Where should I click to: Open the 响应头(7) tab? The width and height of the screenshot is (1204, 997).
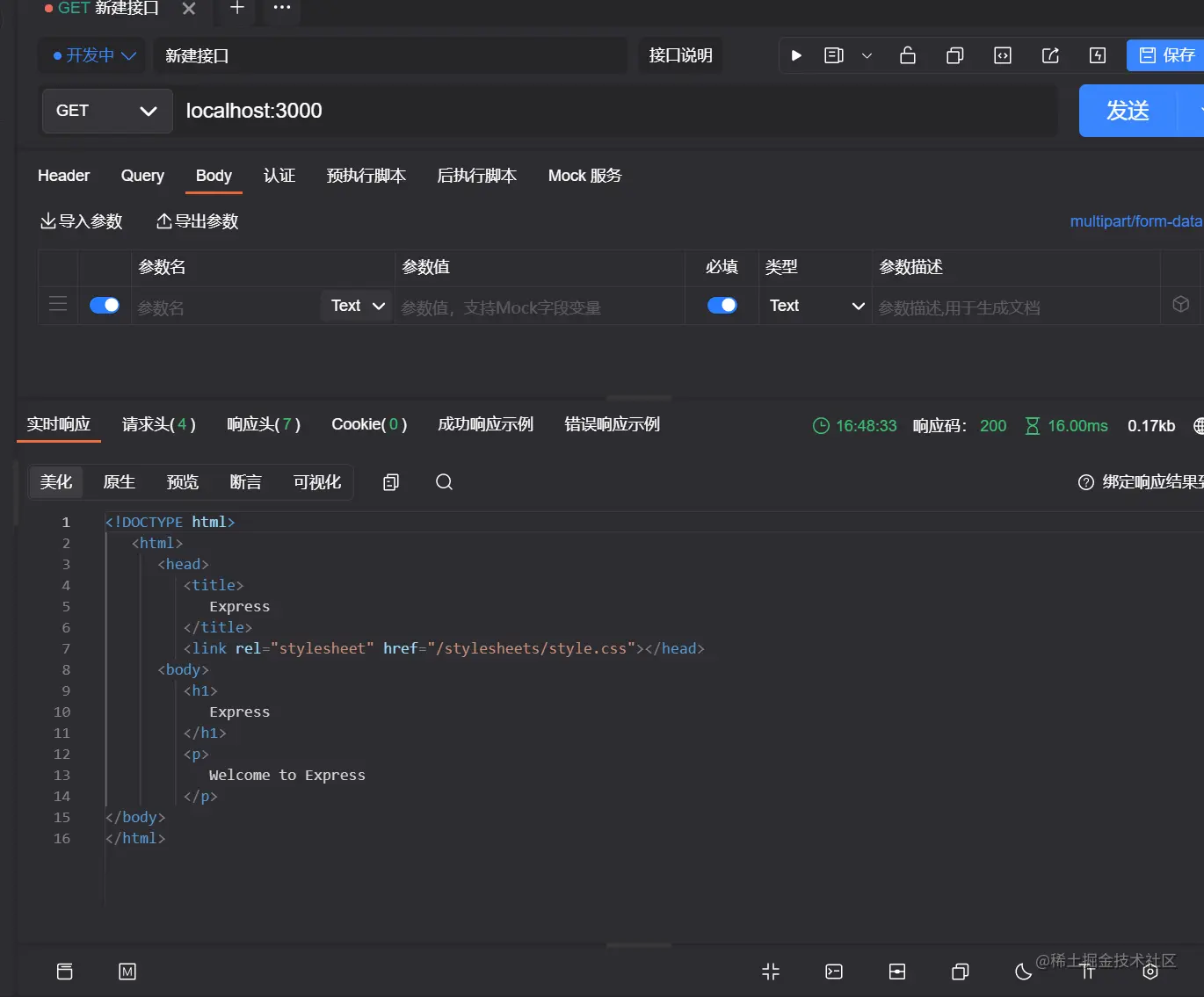(264, 424)
